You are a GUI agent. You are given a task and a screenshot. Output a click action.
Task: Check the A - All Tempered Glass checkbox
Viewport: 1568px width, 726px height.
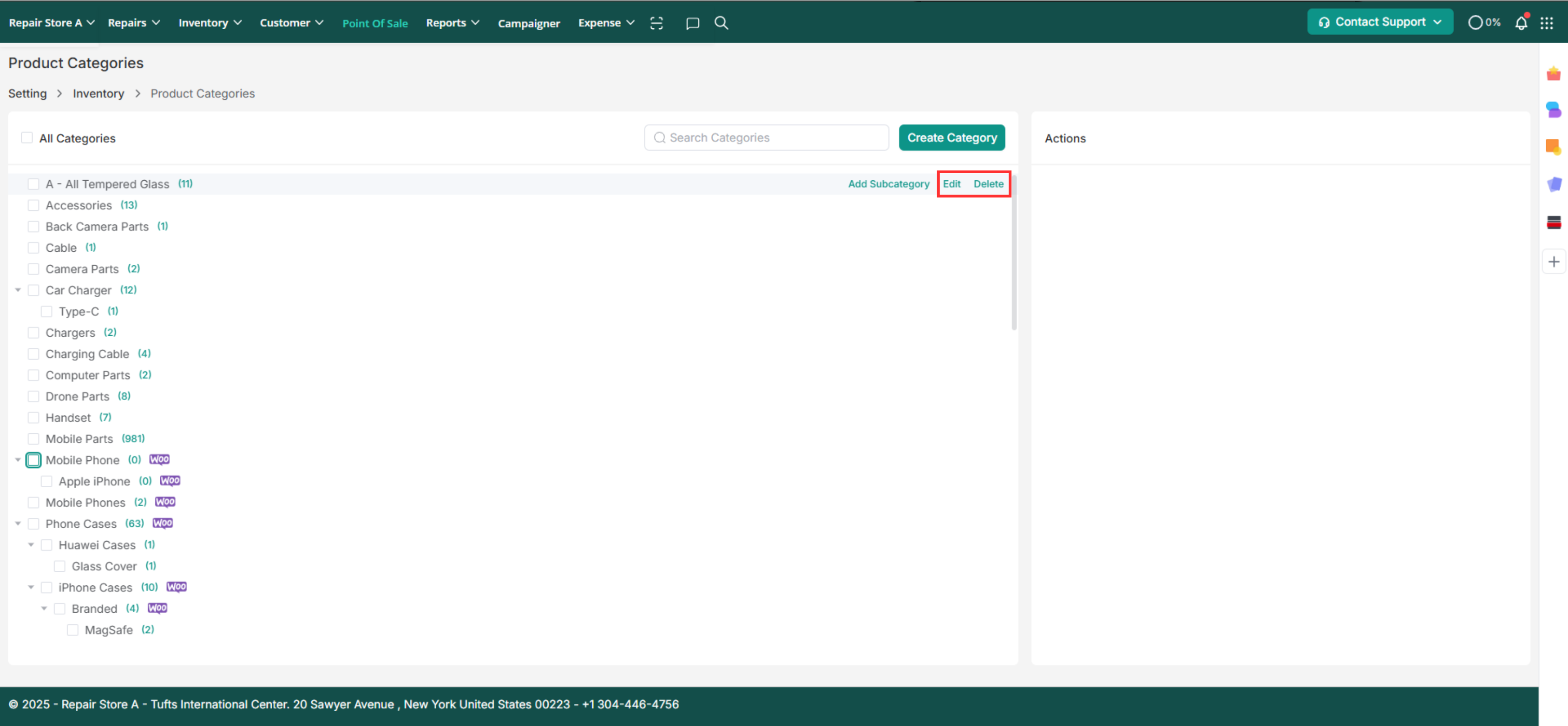point(33,184)
